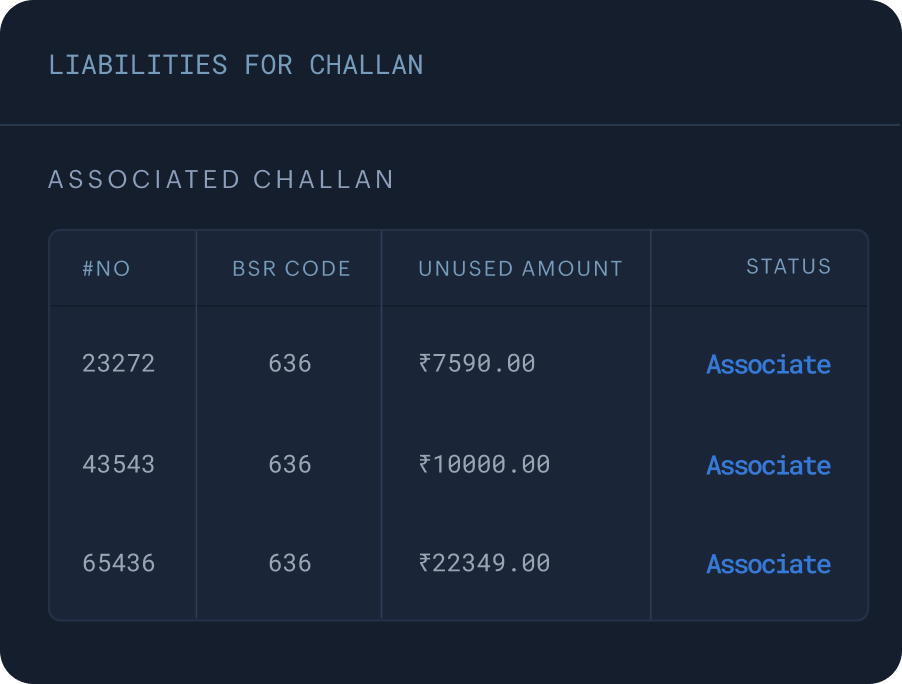Select the BSR CODE column header
The width and height of the screenshot is (902, 684).
pyautogui.click(x=290, y=268)
